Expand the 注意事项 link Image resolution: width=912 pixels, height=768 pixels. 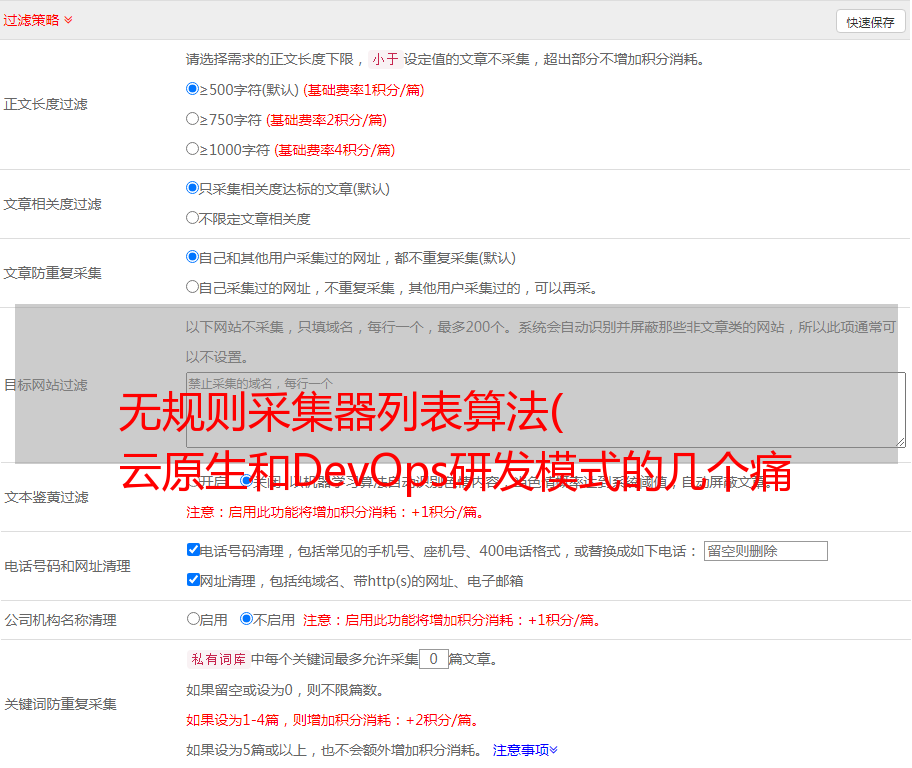(x=525, y=749)
